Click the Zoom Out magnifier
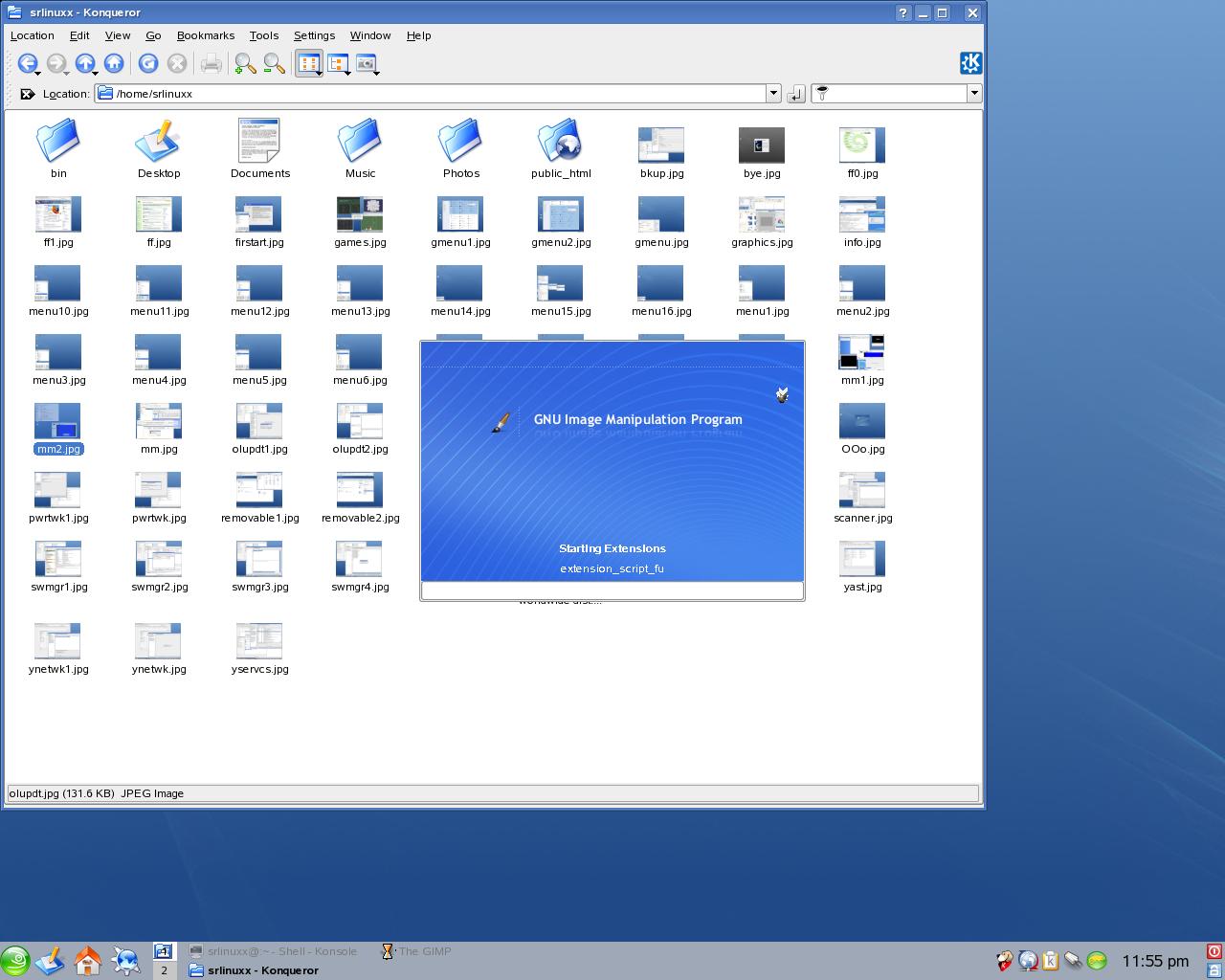Image resolution: width=1225 pixels, height=980 pixels. click(x=274, y=63)
